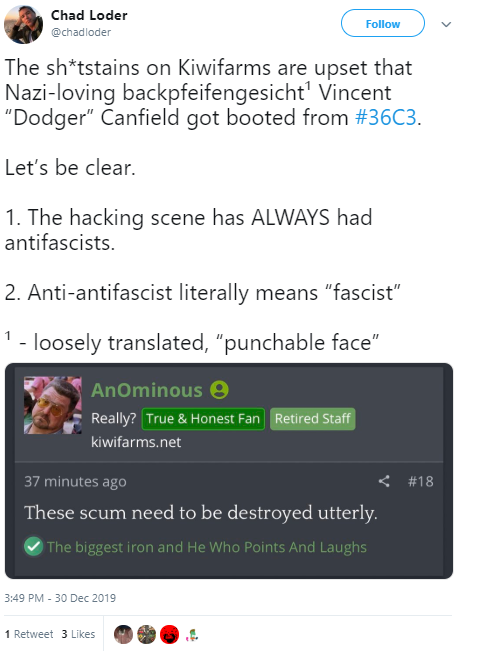Open the tweet options chevron menu
The image size is (477, 651).
point(446,24)
